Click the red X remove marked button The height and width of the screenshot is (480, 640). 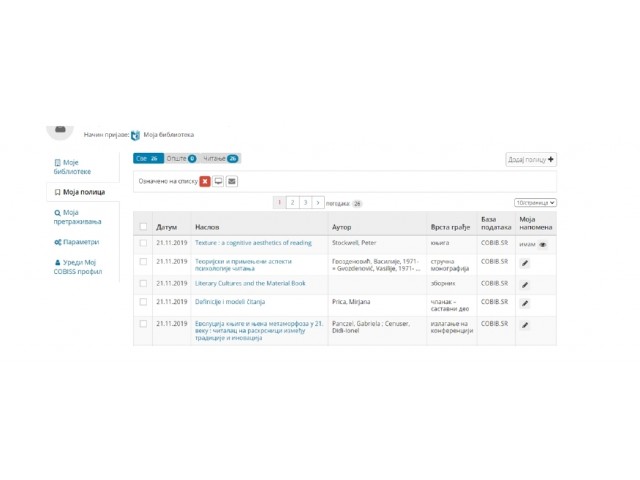point(205,181)
